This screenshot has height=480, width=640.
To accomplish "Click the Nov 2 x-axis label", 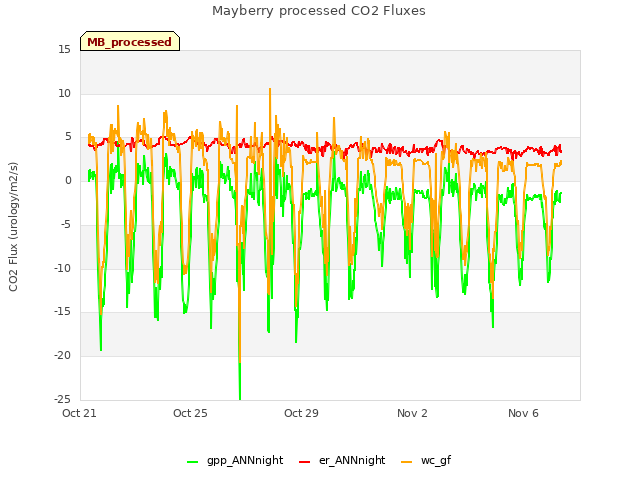I will click(412, 413).
